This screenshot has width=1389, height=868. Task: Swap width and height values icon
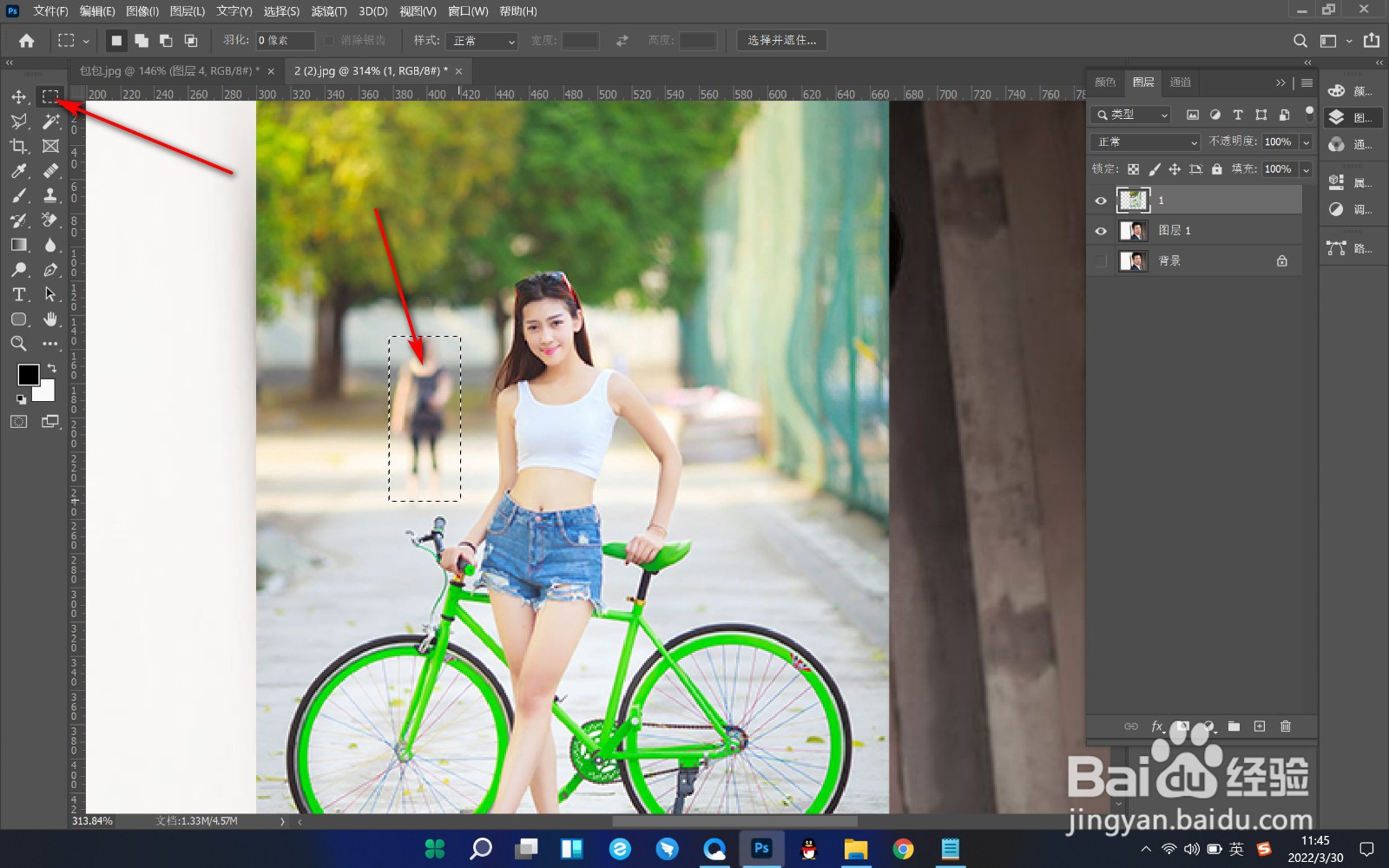[622, 41]
